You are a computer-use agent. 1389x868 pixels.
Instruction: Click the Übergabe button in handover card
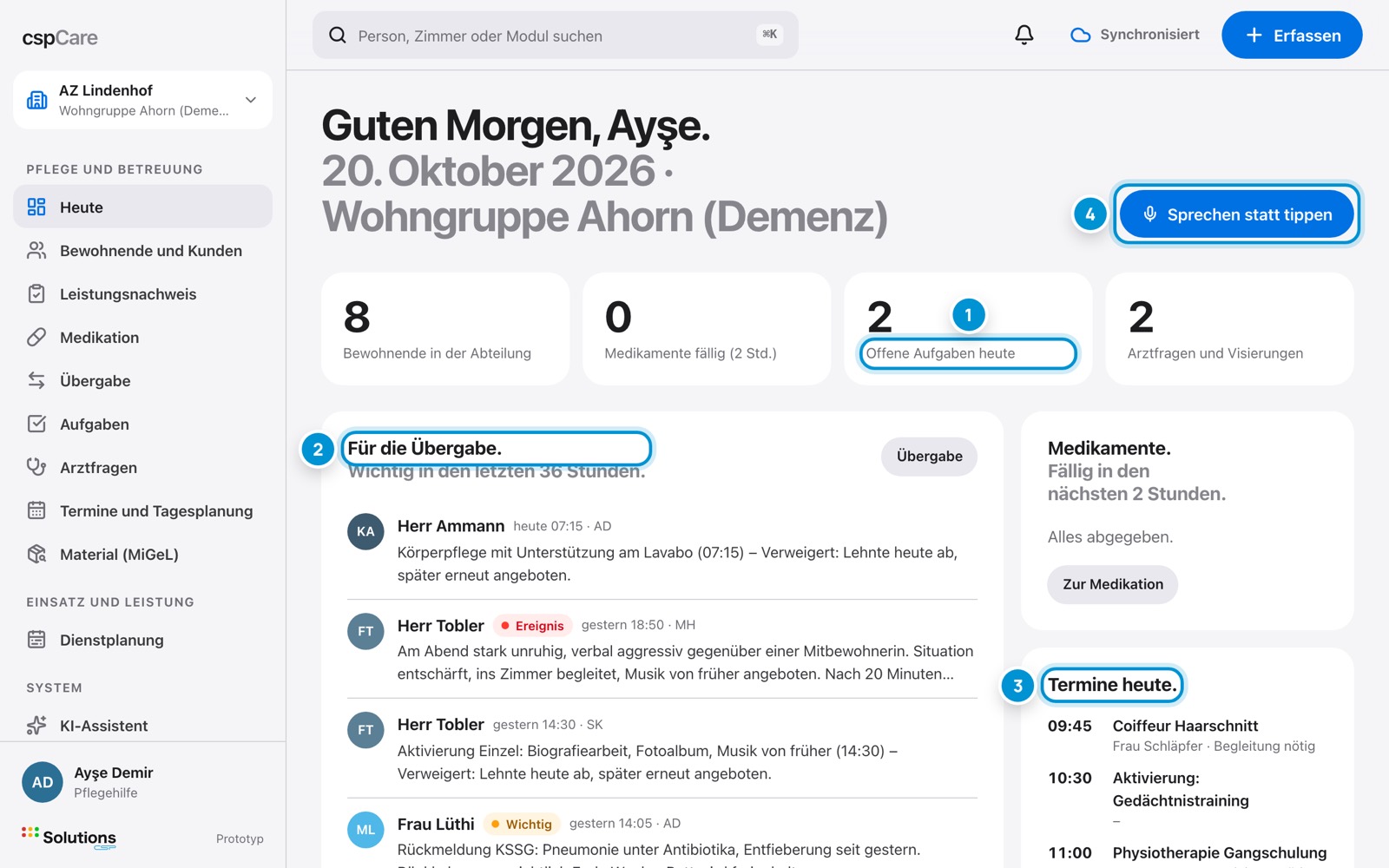click(929, 457)
